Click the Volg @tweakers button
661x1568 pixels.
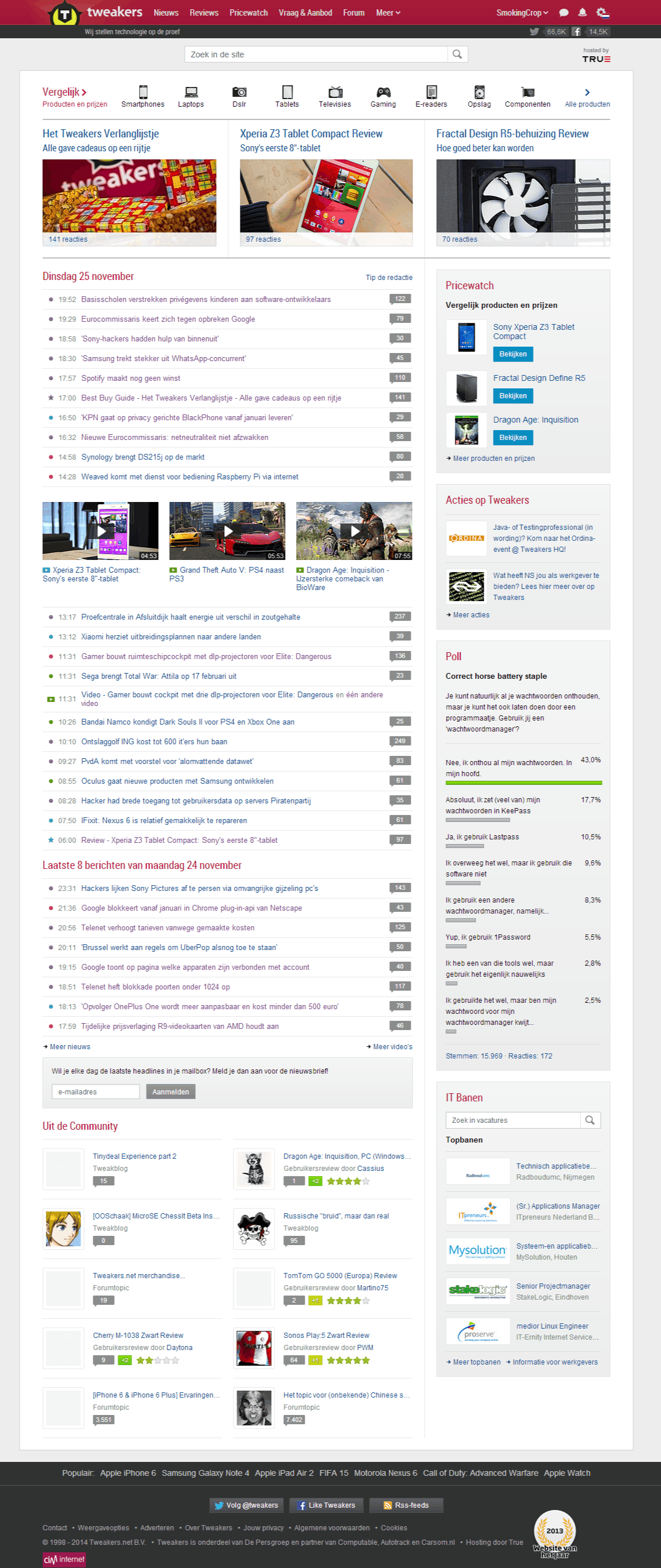pos(246,1505)
